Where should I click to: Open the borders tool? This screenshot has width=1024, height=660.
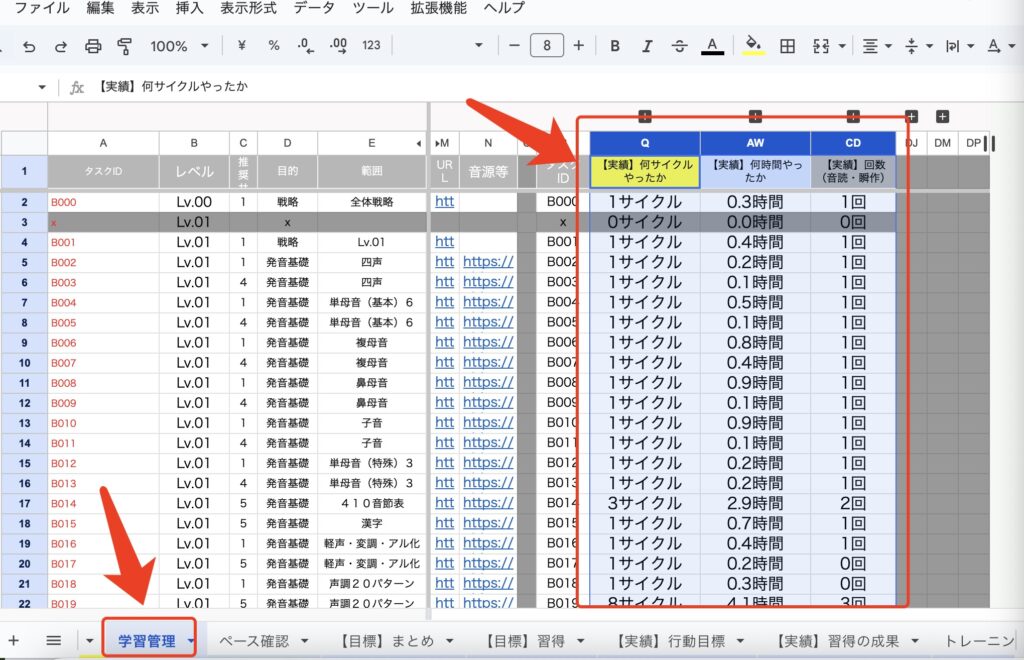[788, 46]
